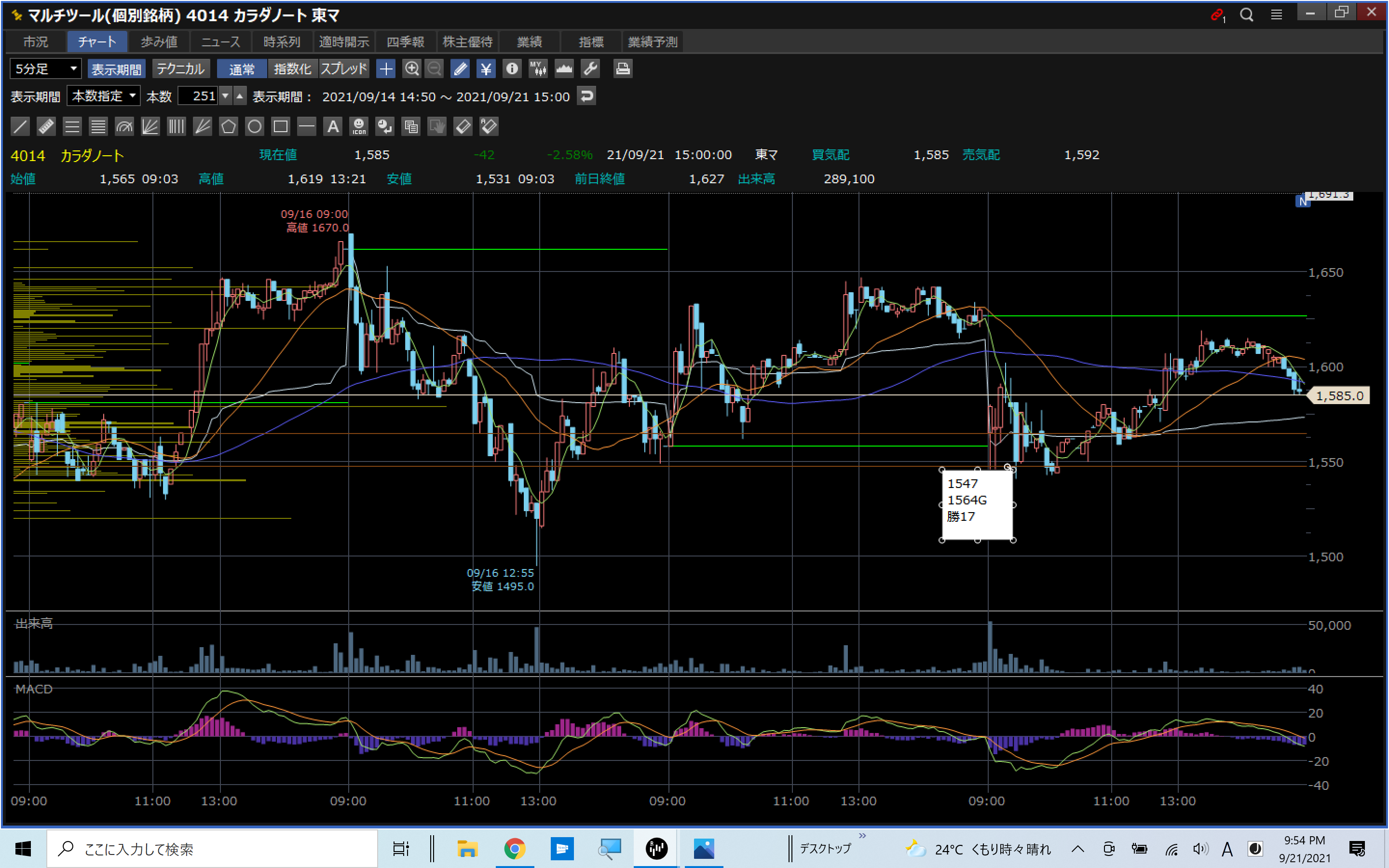
Task: Select the ellipse drawing tool
Action: (254, 126)
